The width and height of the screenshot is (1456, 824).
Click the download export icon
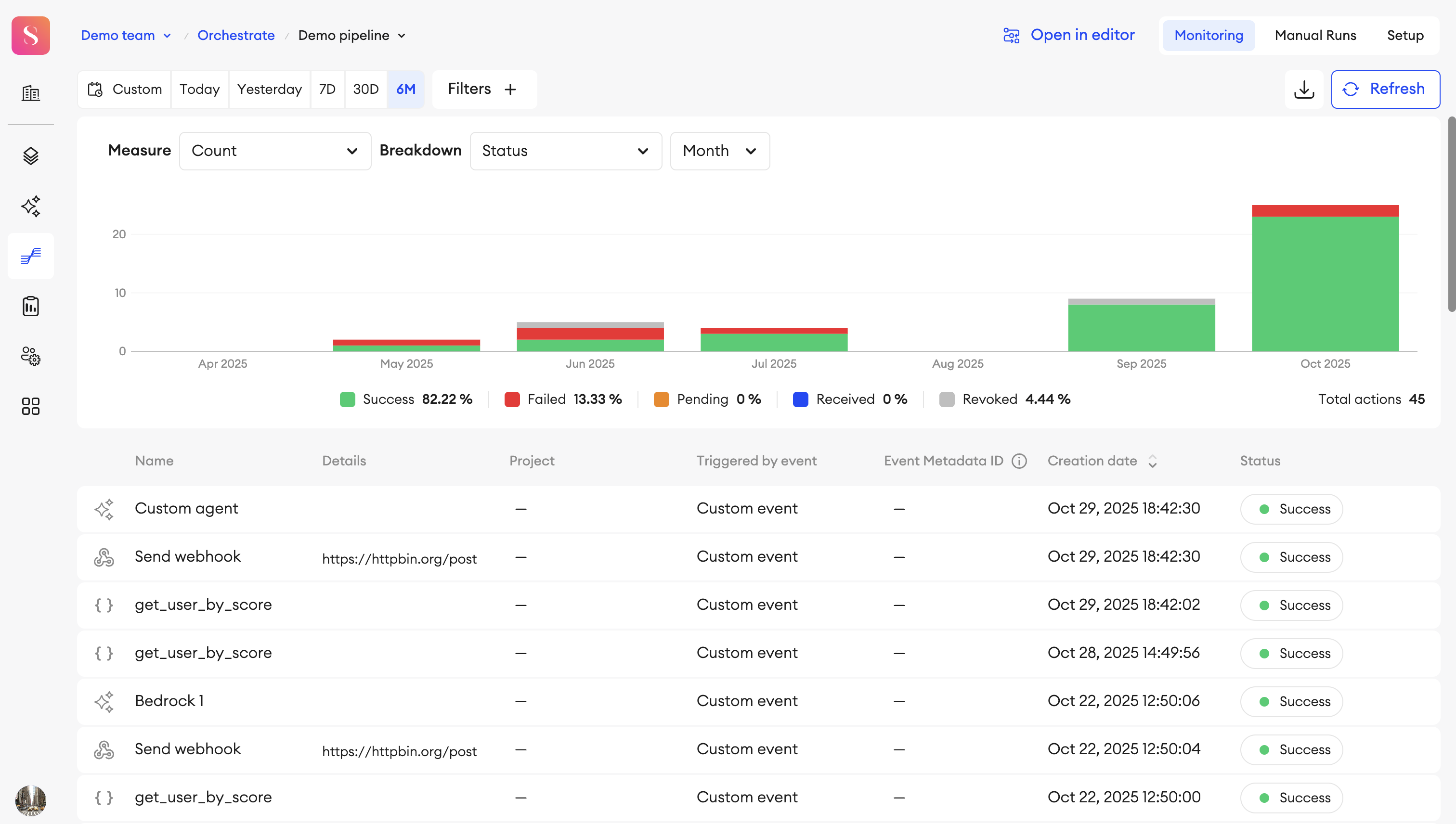point(1304,90)
